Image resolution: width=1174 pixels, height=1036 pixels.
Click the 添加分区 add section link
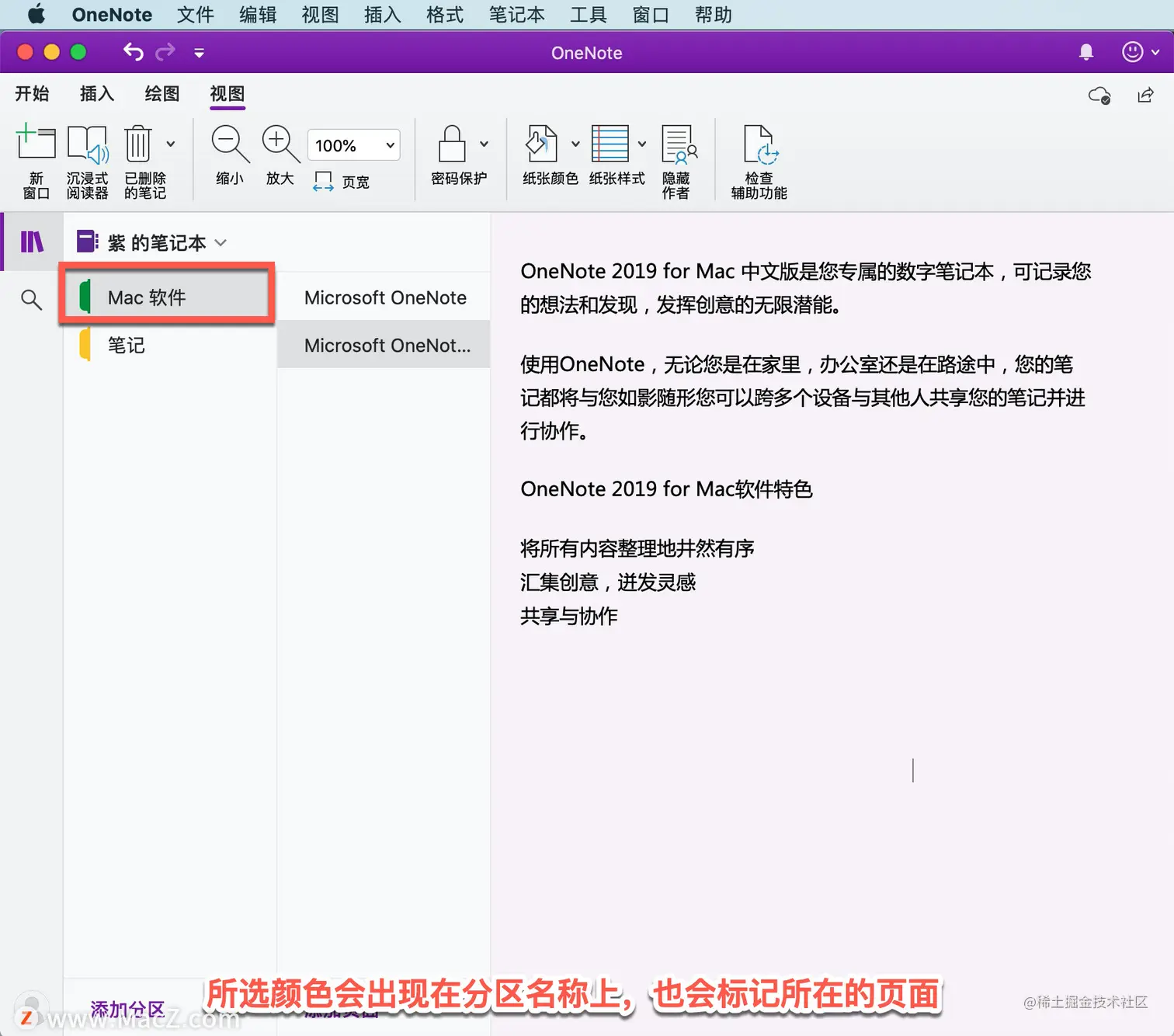point(128,1009)
